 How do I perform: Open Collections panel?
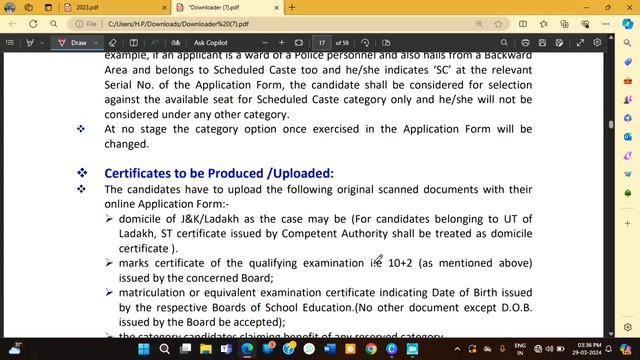click(x=564, y=24)
